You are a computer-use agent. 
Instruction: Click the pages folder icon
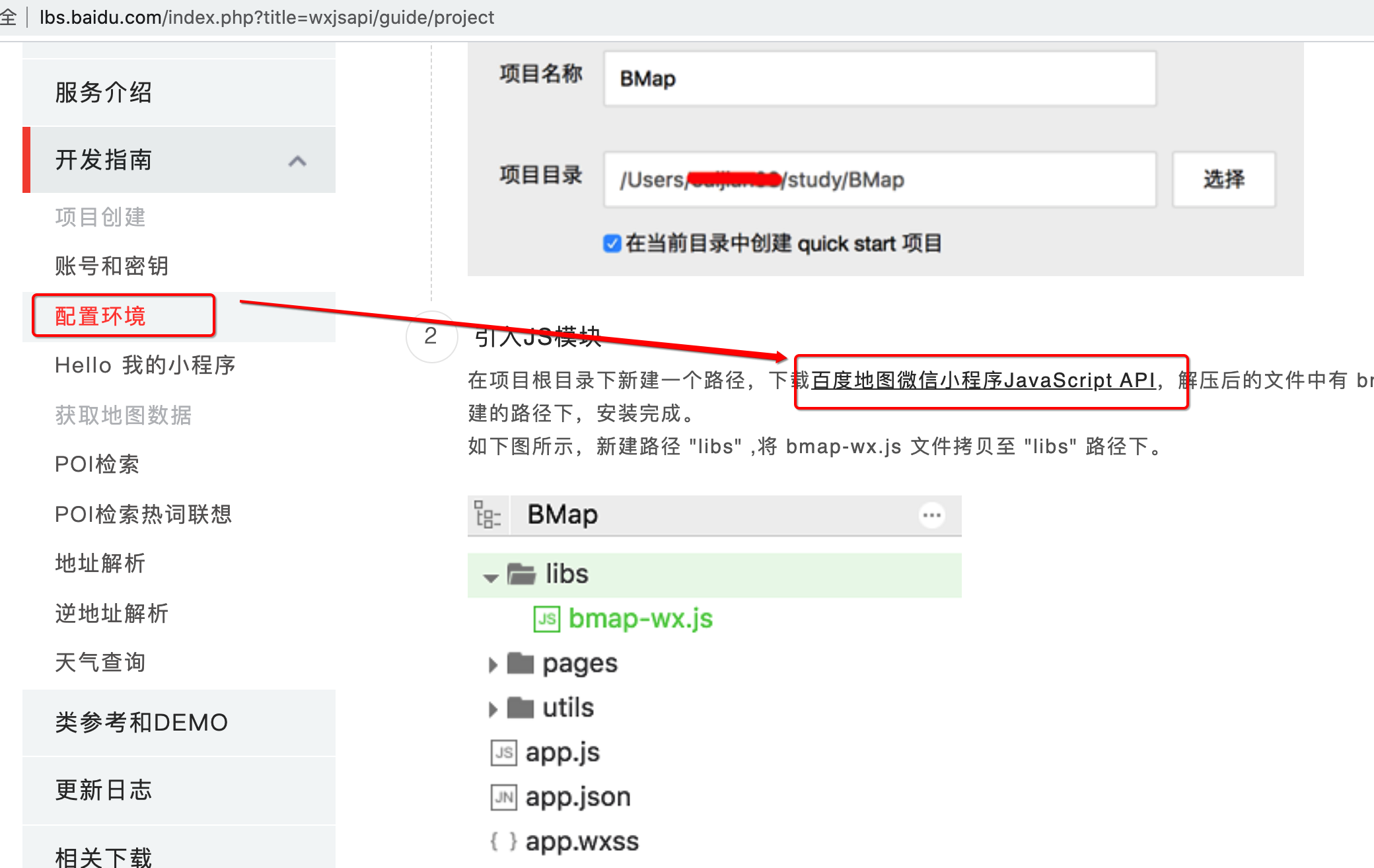coord(520,663)
